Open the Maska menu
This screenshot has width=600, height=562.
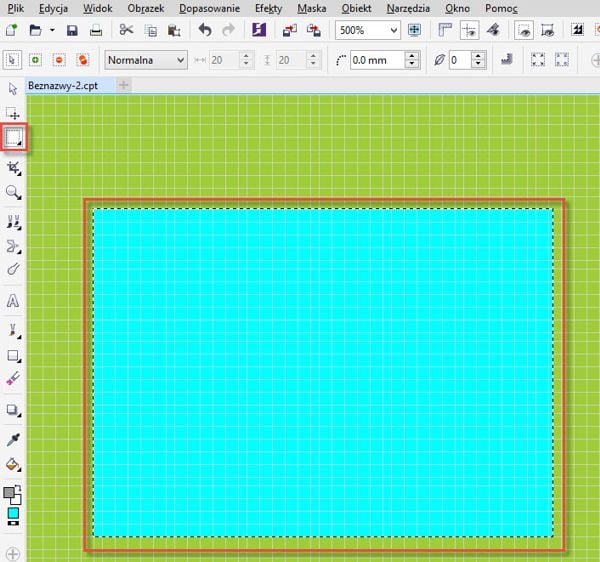[x=311, y=8]
